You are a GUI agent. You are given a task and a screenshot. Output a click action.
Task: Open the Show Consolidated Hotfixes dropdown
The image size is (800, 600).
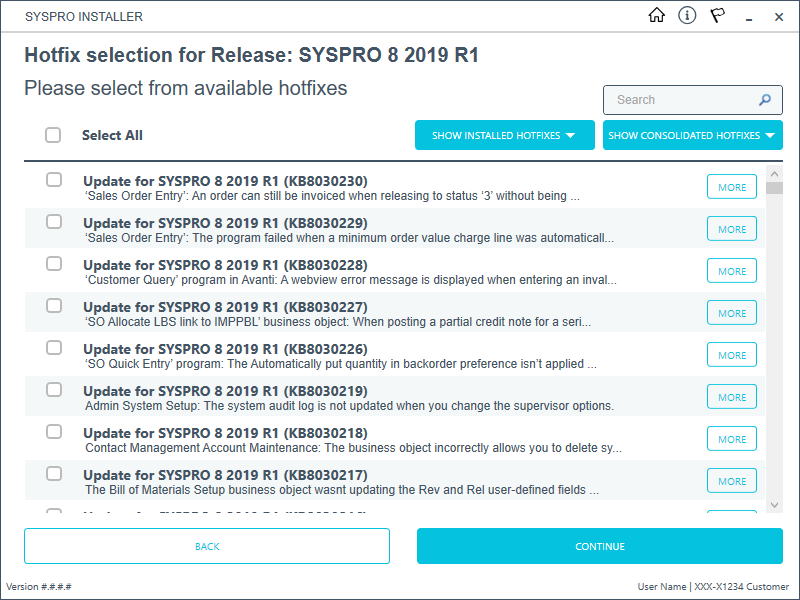pyautogui.click(x=692, y=135)
